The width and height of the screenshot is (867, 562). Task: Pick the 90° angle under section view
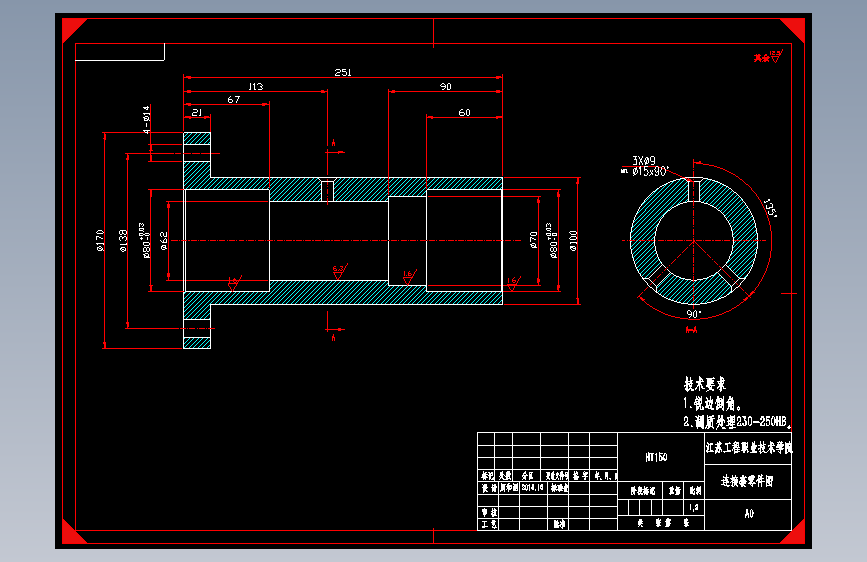[x=693, y=314]
